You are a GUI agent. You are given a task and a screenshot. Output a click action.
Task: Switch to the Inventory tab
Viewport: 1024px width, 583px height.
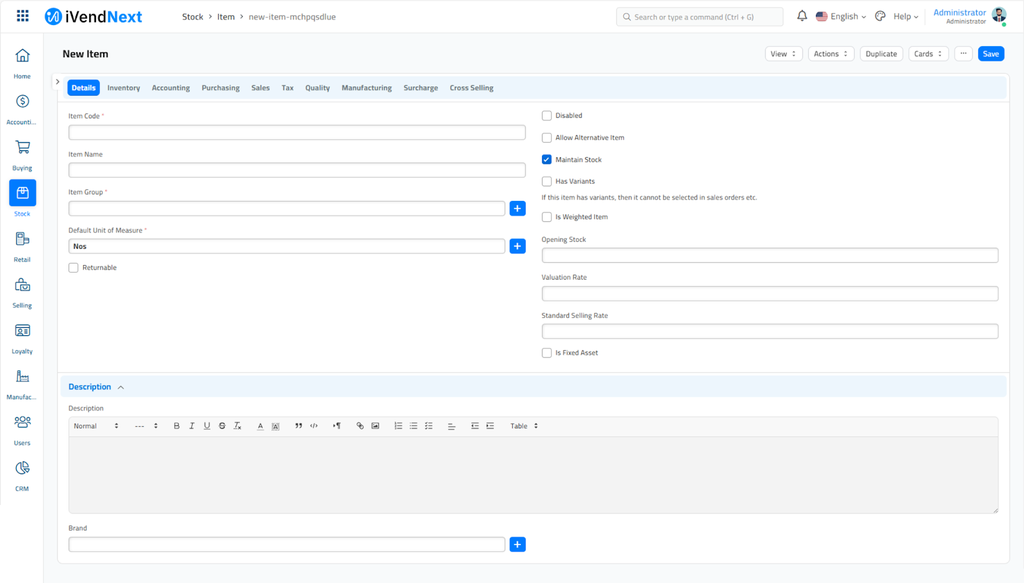click(x=123, y=88)
